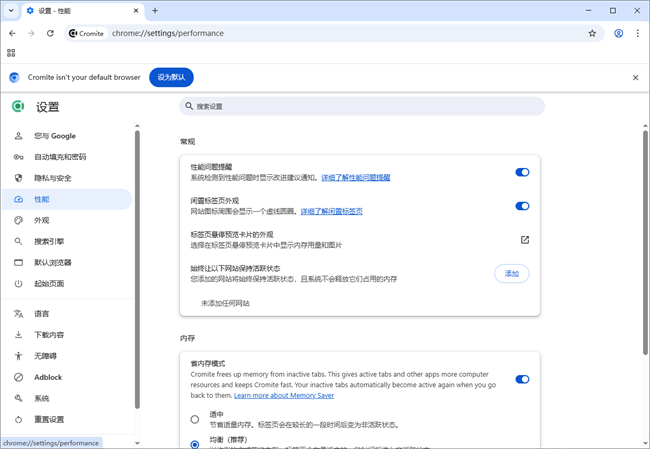This screenshot has width=650, height=449.
Task: Open the browser three-dot menu
Action: 638,33
